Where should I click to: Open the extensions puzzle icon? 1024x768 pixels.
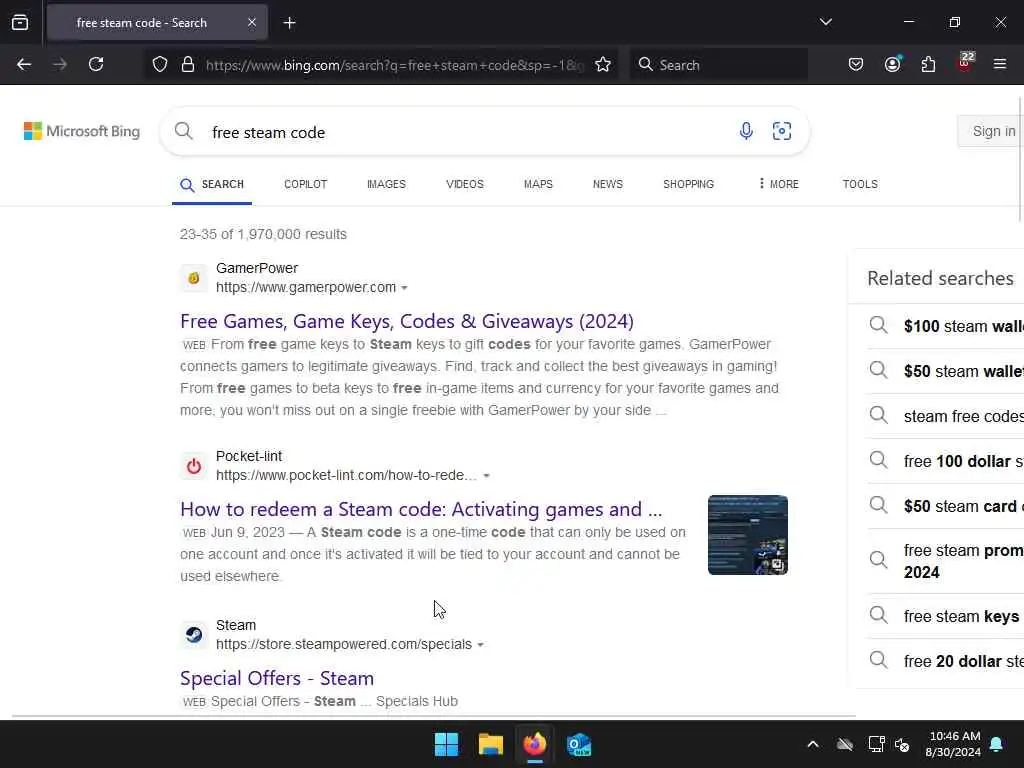point(928,65)
